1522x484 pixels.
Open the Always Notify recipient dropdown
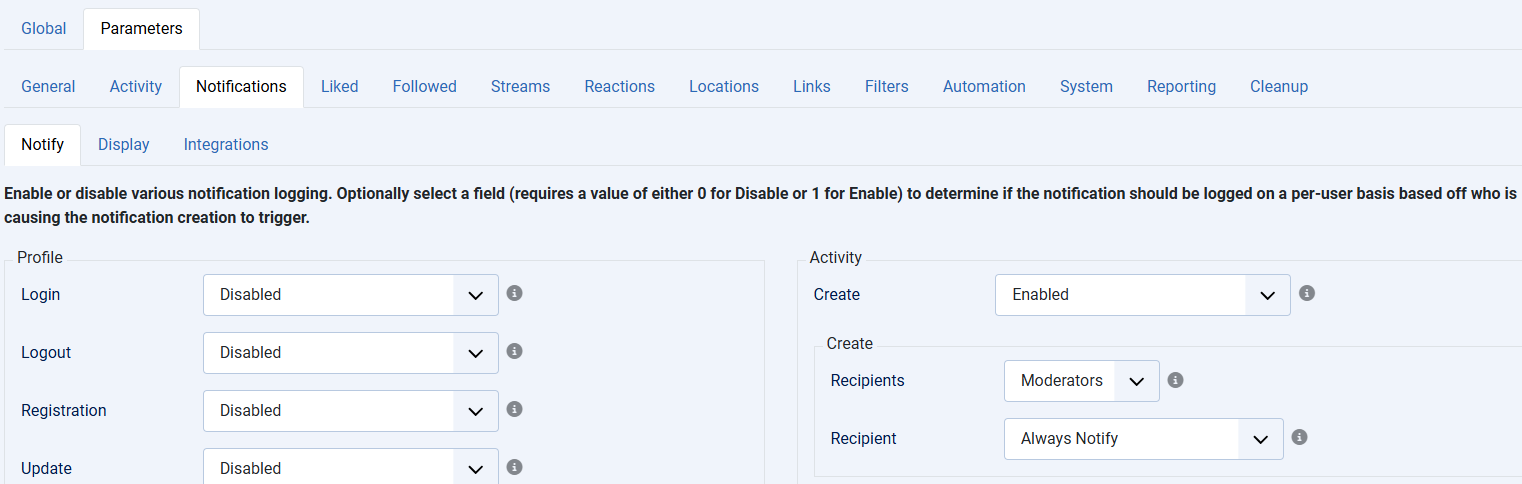pos(1144,439)
